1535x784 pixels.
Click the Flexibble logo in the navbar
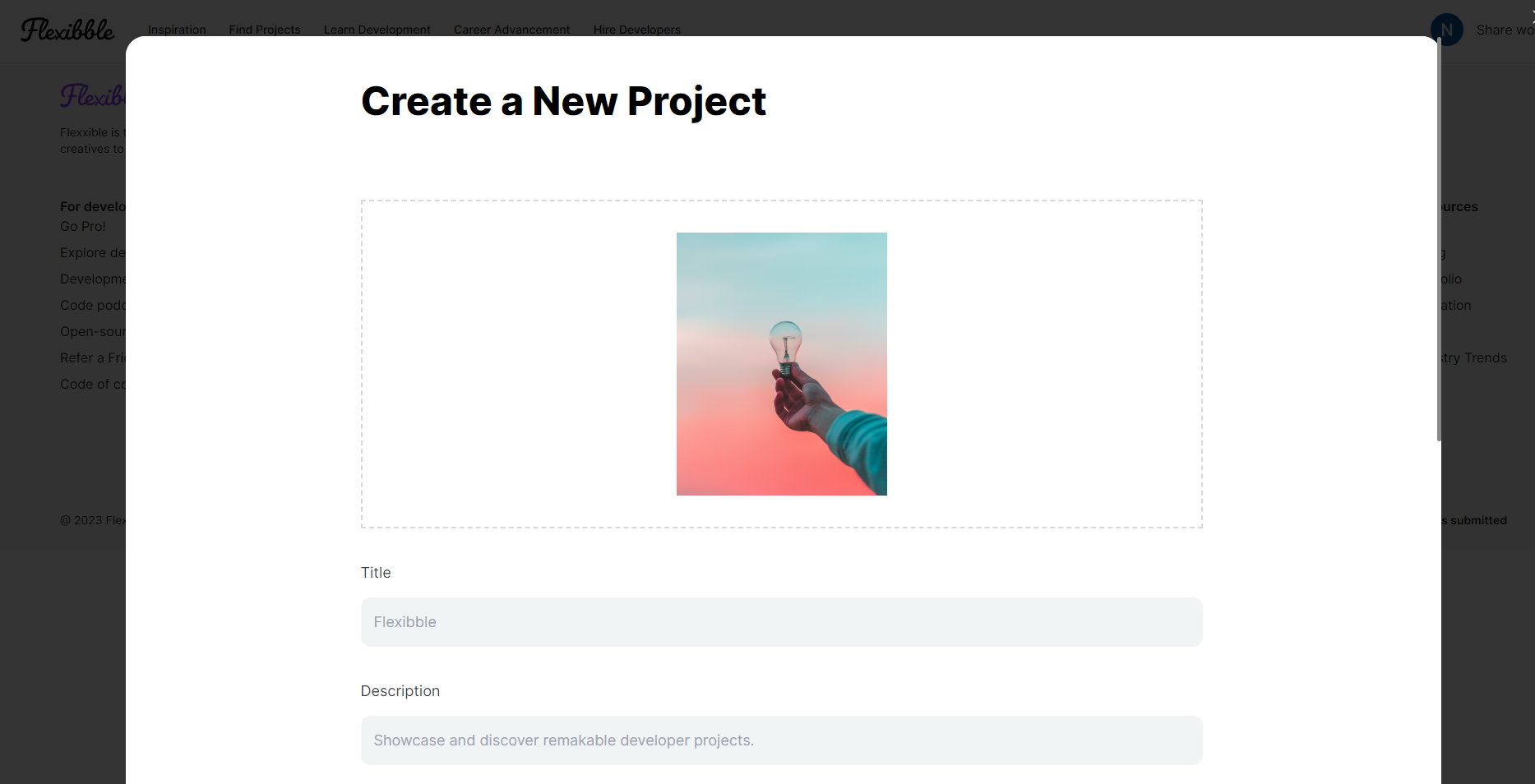[x=67, y=30]
